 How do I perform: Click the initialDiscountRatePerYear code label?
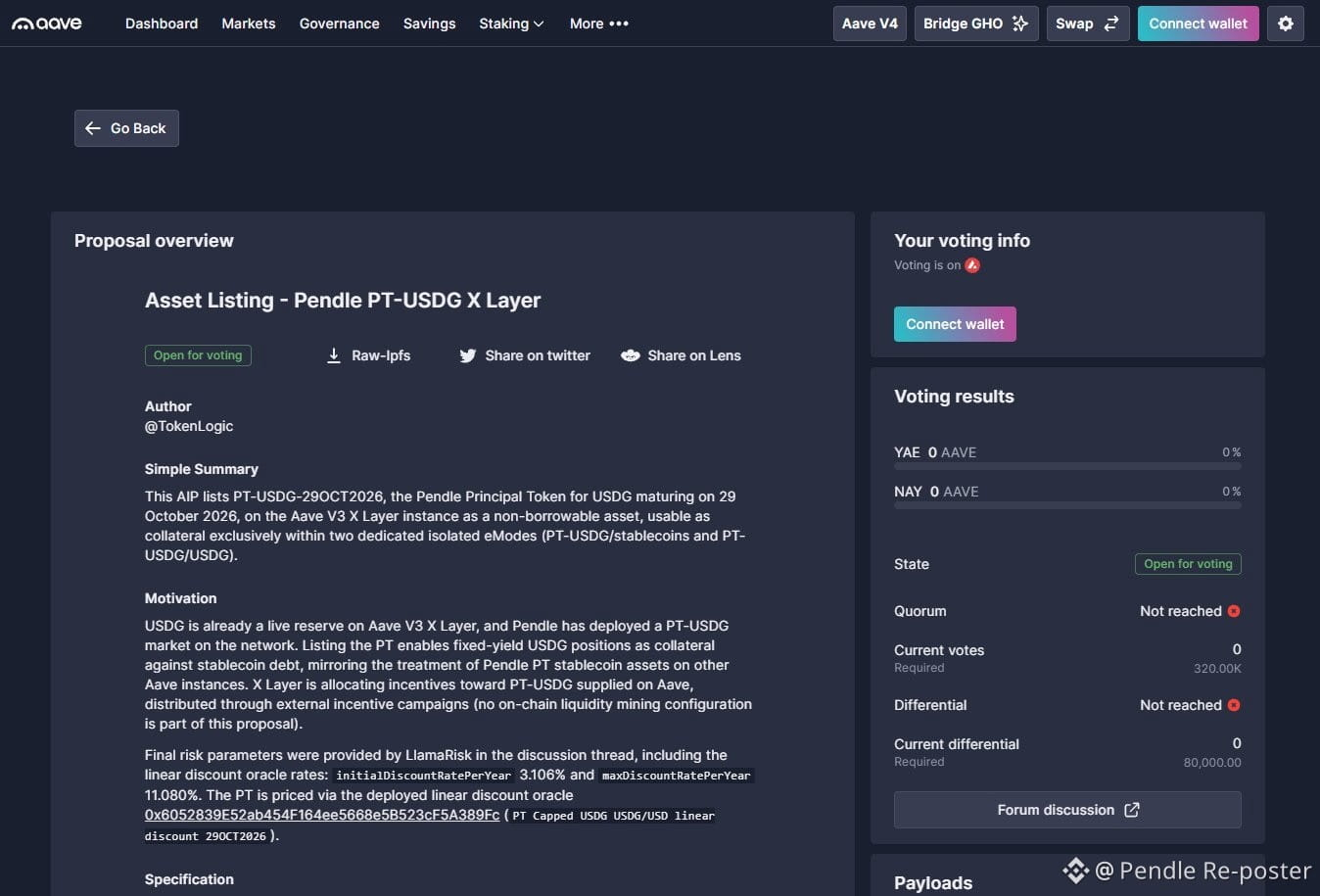coord(424,776)
